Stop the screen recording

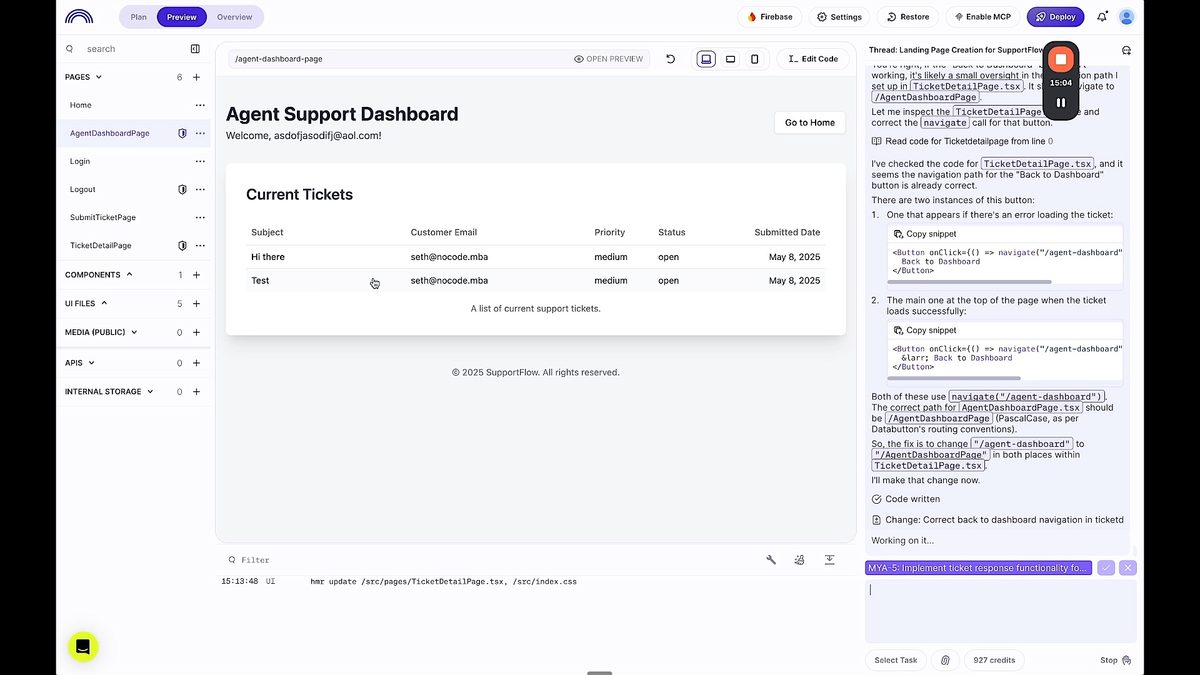1061,60
